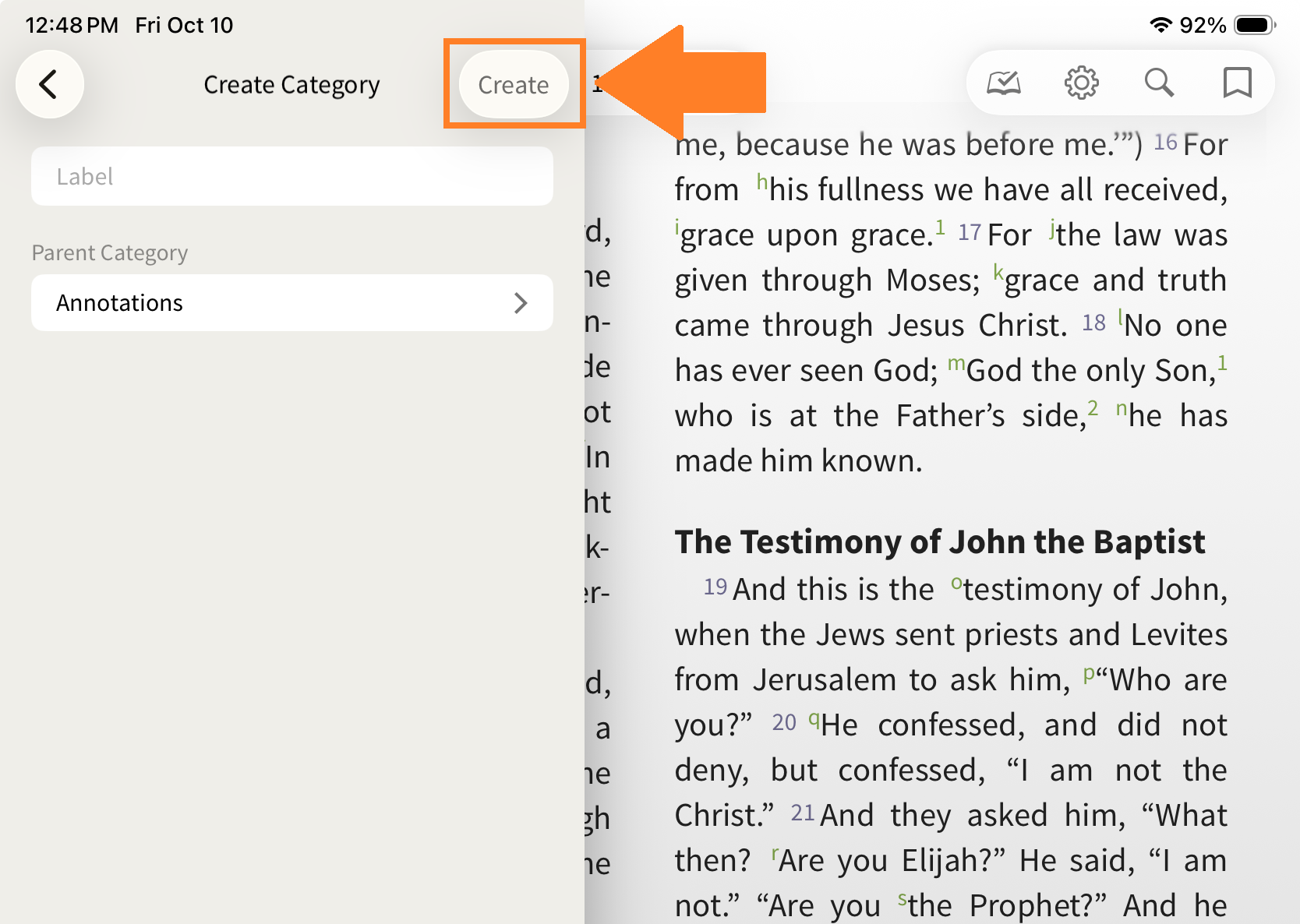Tap the search magnifier icon
The image size is (1300, 924).
click(1159, 83)
